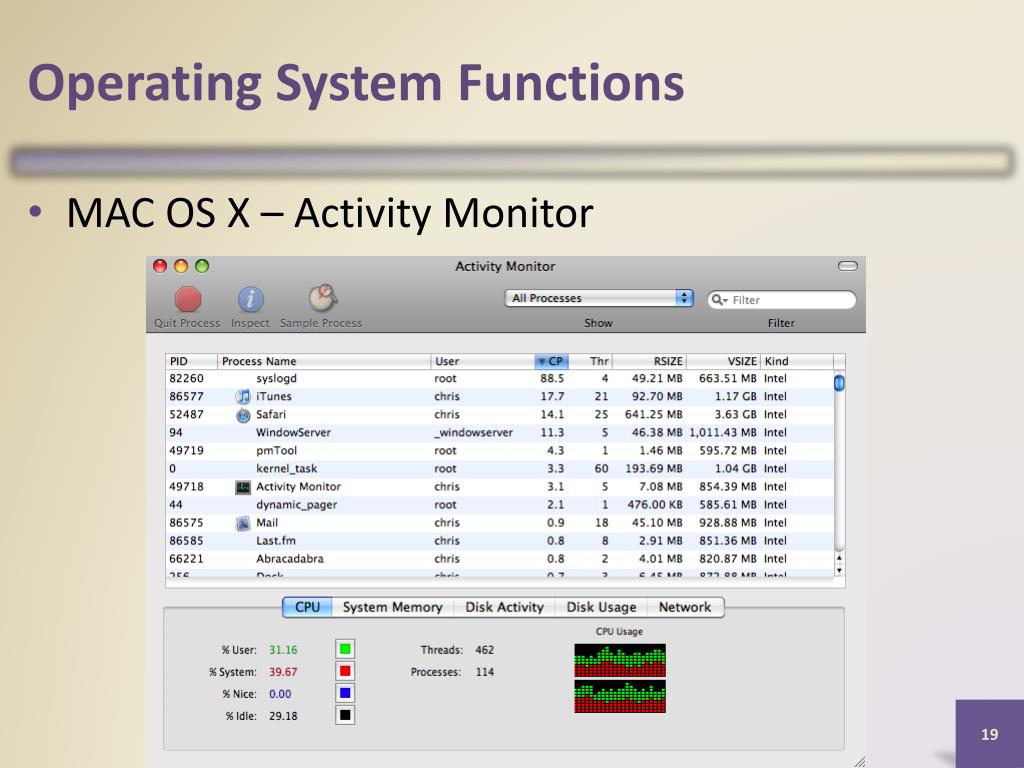
Task: Click the scroll up arrow of process list
Action: tap(839, 558)
